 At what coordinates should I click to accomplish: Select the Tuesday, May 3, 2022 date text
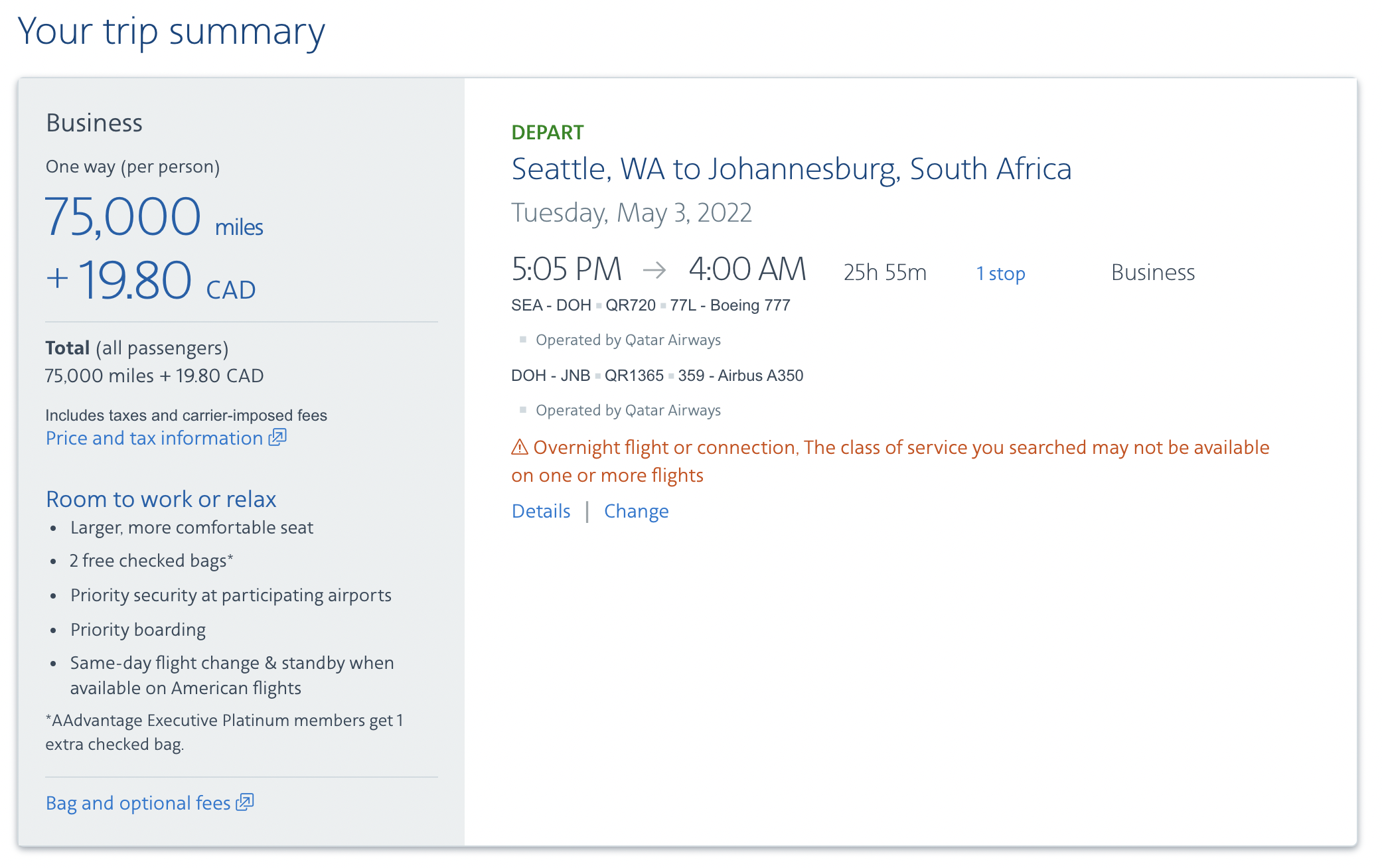pyautogui.click(x=631, y=213)
